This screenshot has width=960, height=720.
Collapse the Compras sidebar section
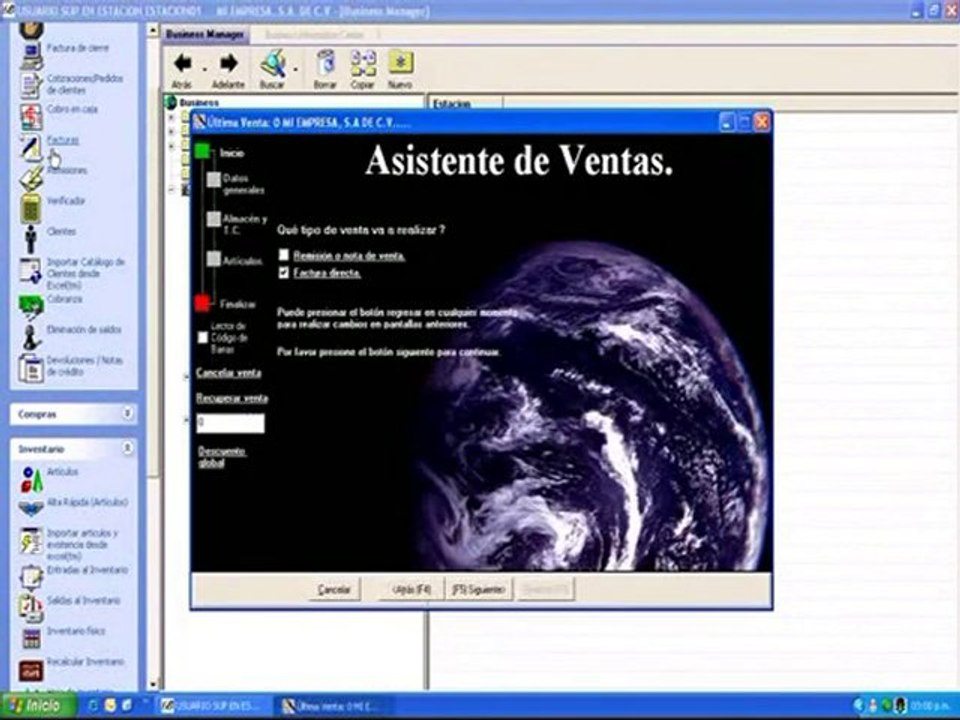click(x=127, y=414)
